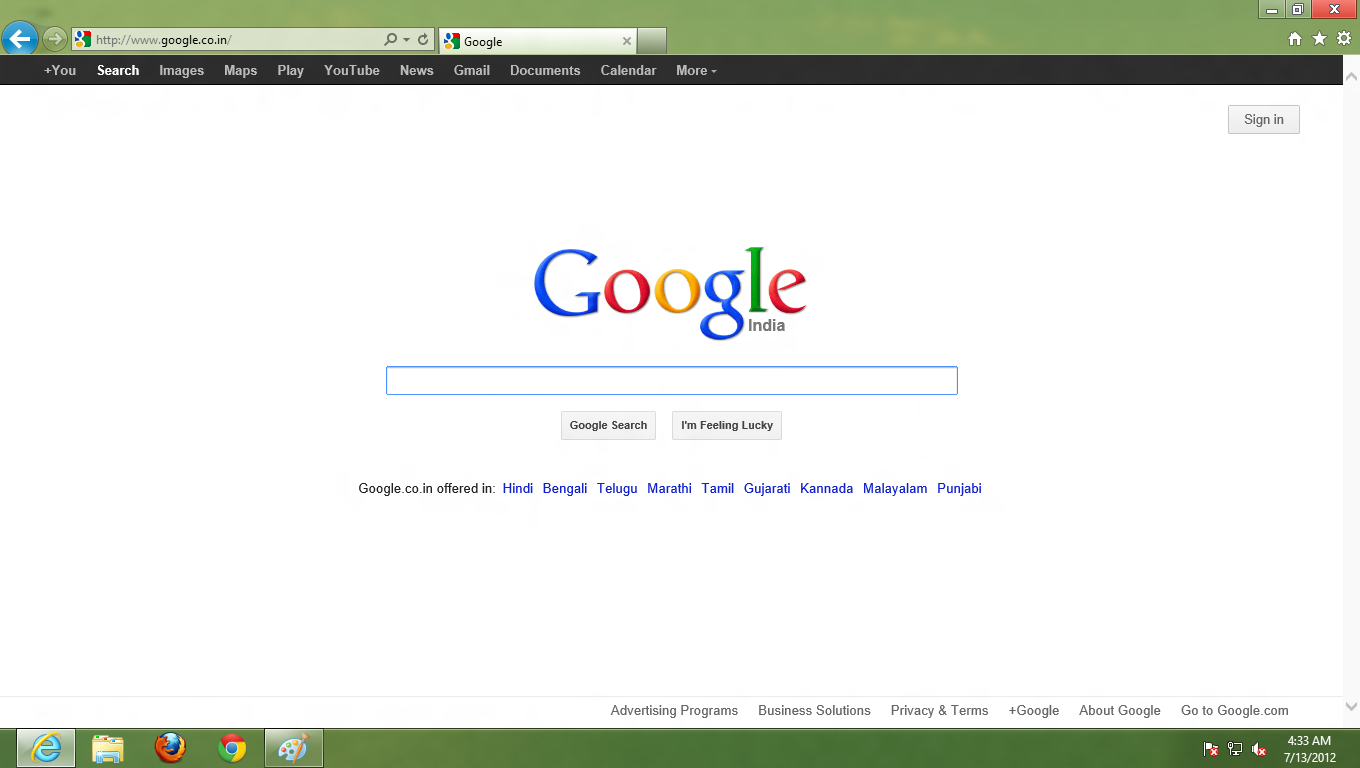Click Internet Explorer taskbar icon

coord(46,748)
